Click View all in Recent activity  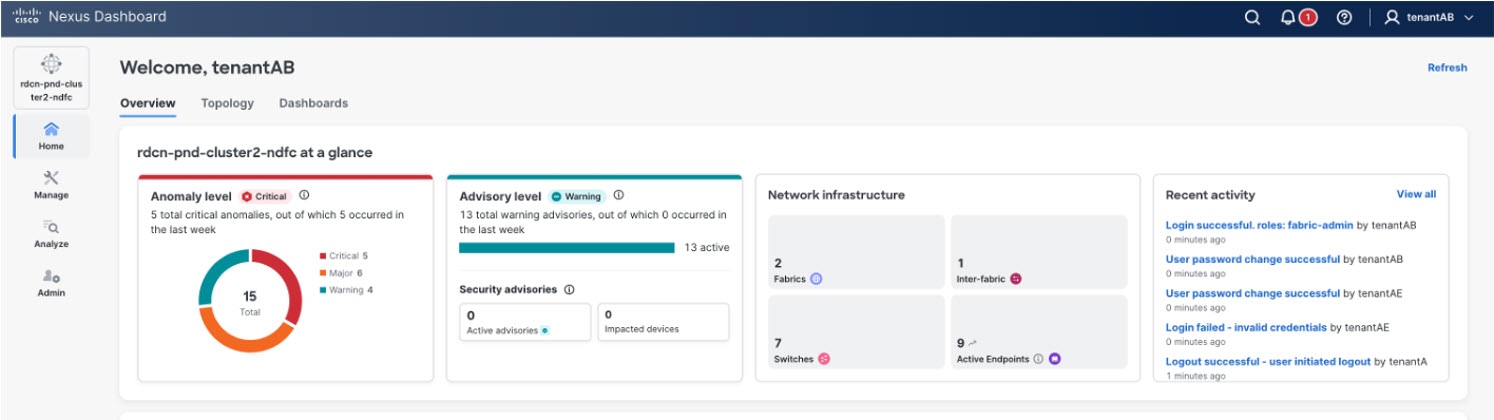pos(1416,194)
